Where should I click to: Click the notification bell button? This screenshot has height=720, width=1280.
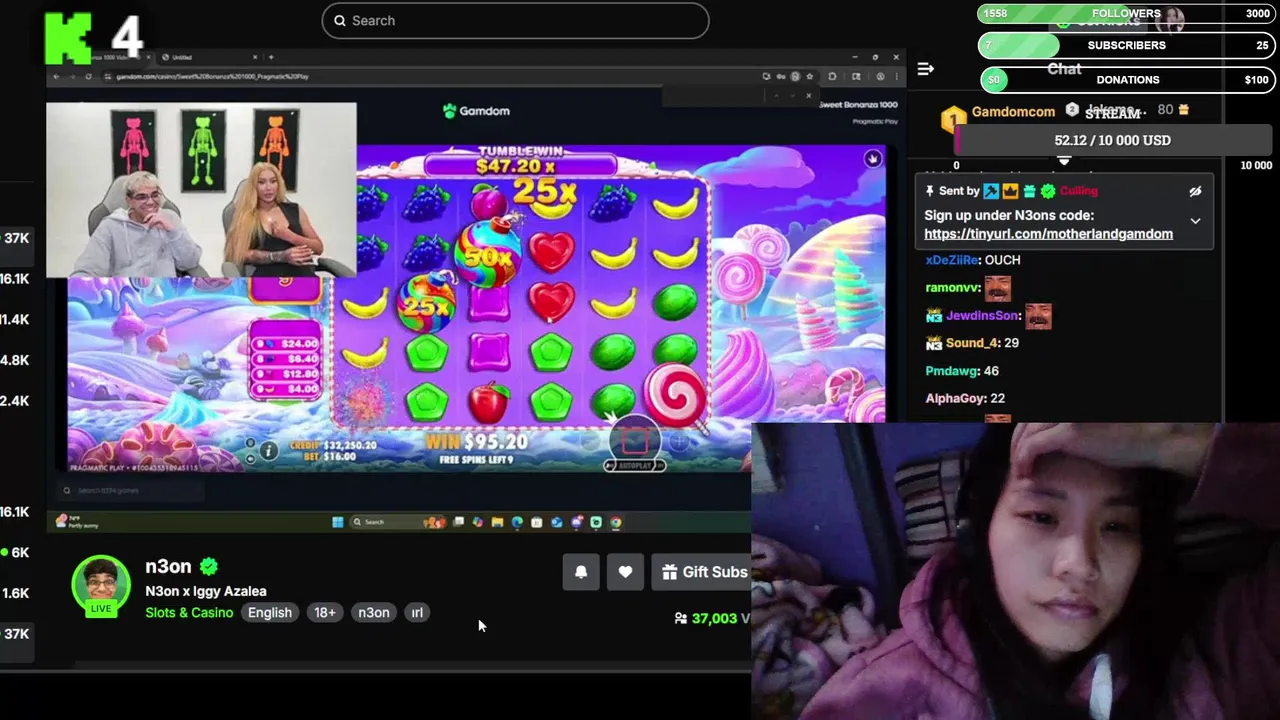click(581, 572)
